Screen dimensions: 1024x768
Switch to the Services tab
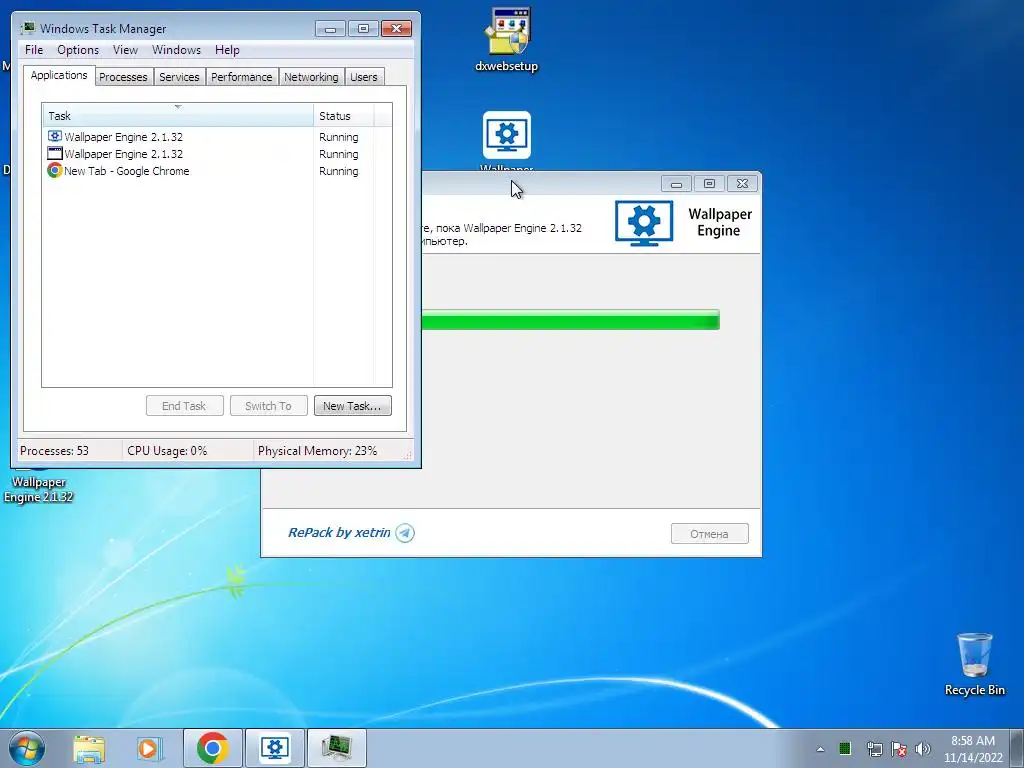[179, 77]
